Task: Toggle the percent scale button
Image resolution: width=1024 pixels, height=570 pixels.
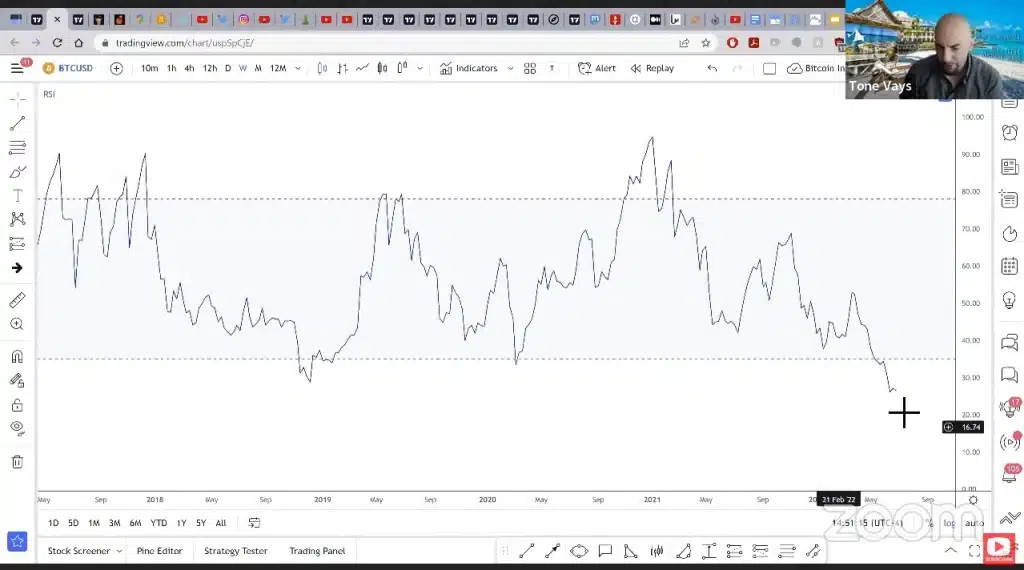Action: [929, 523]
